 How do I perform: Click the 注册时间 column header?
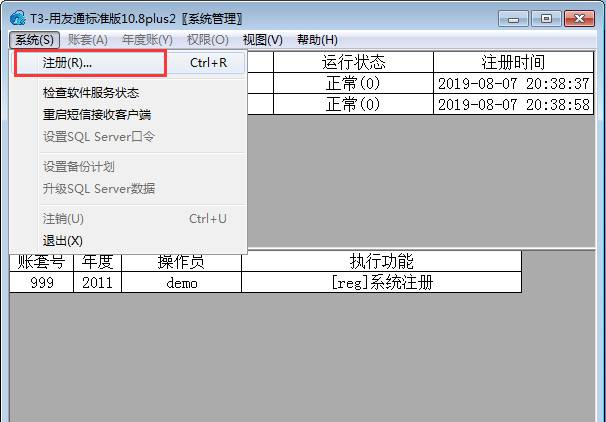[513, 62]
